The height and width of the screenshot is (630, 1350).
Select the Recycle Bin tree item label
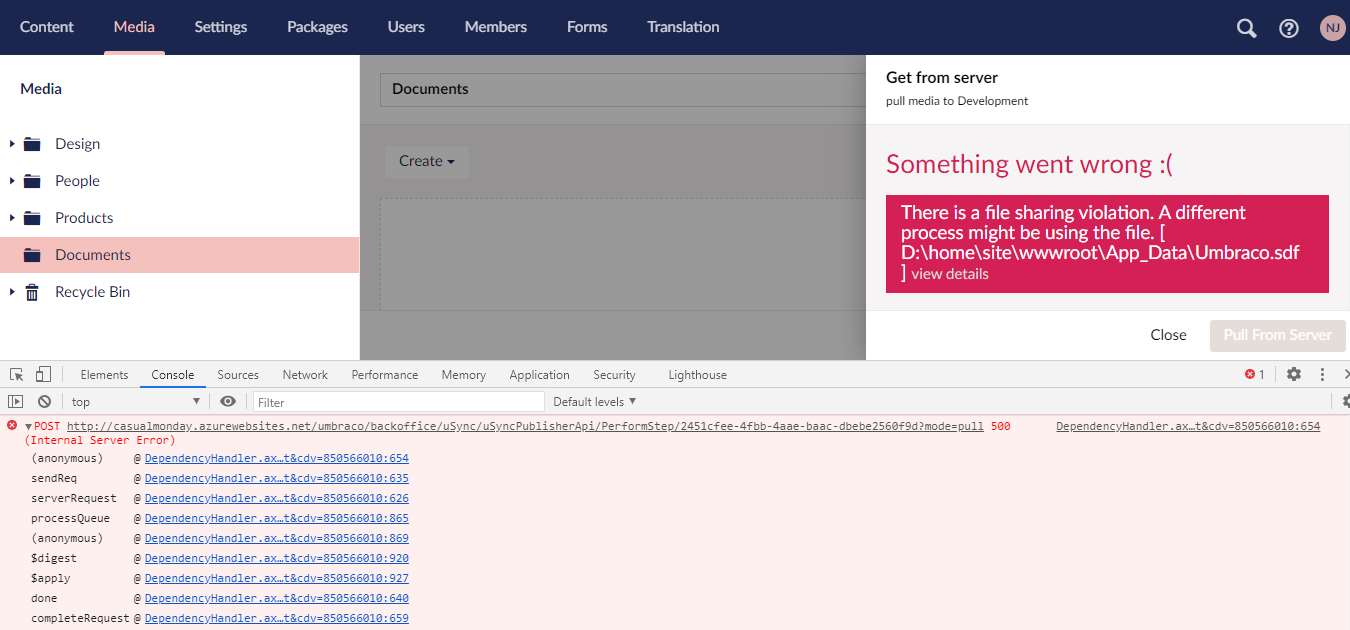pos(93,292)
